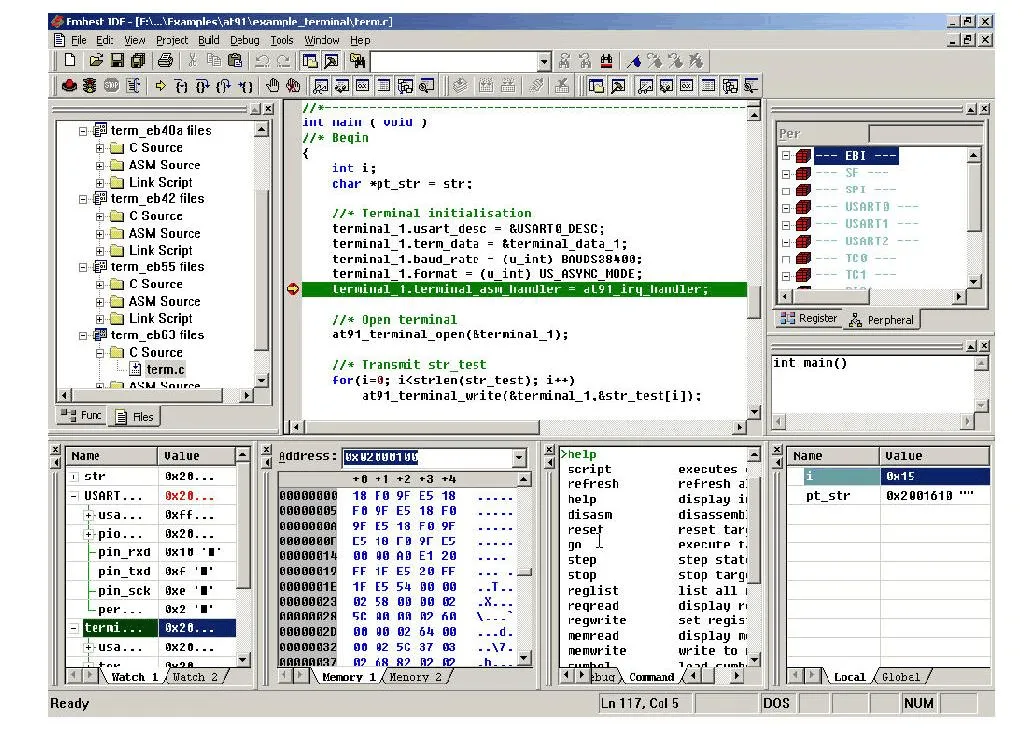The image size is (1029, 732).
Task: Open the Debug menu
Action: (245, 40)
